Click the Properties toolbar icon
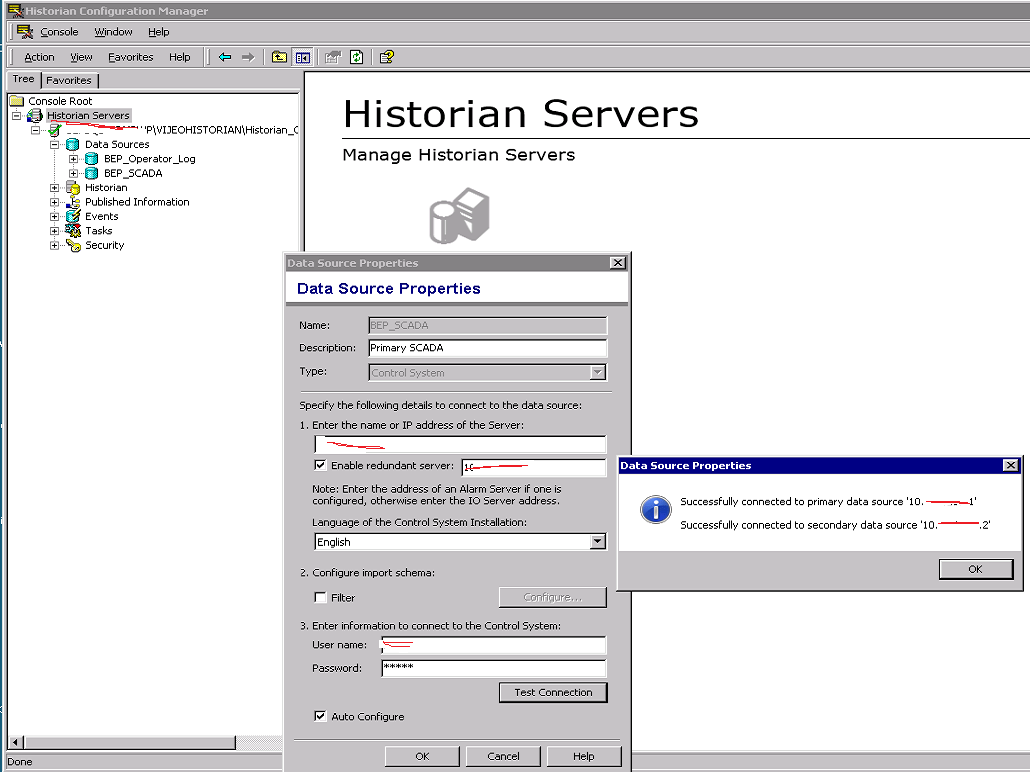Viewport: 1030px width, 772px height. point(333,57)
